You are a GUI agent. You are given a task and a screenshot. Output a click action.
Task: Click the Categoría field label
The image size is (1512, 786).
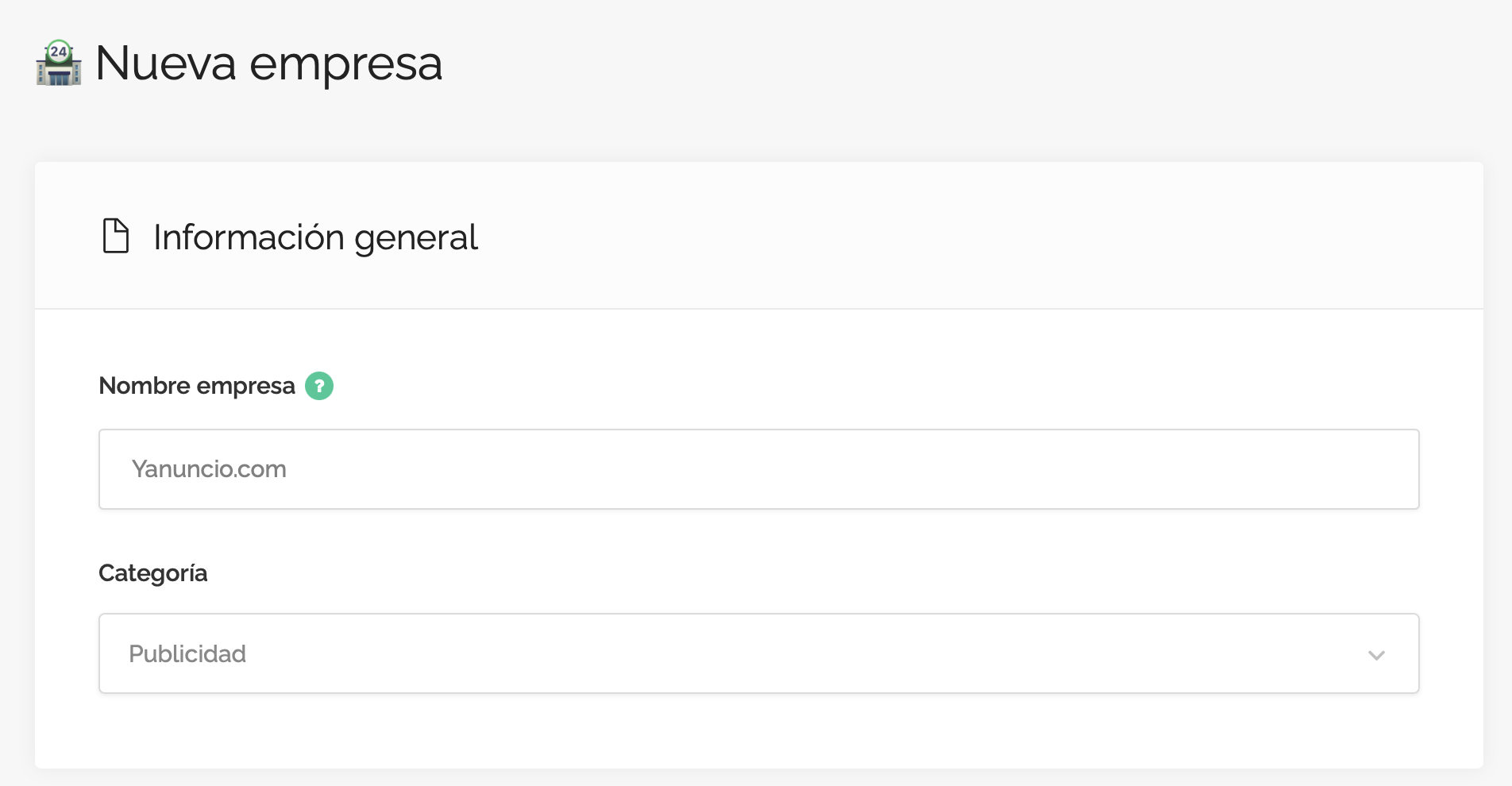(x=152, y=573)
